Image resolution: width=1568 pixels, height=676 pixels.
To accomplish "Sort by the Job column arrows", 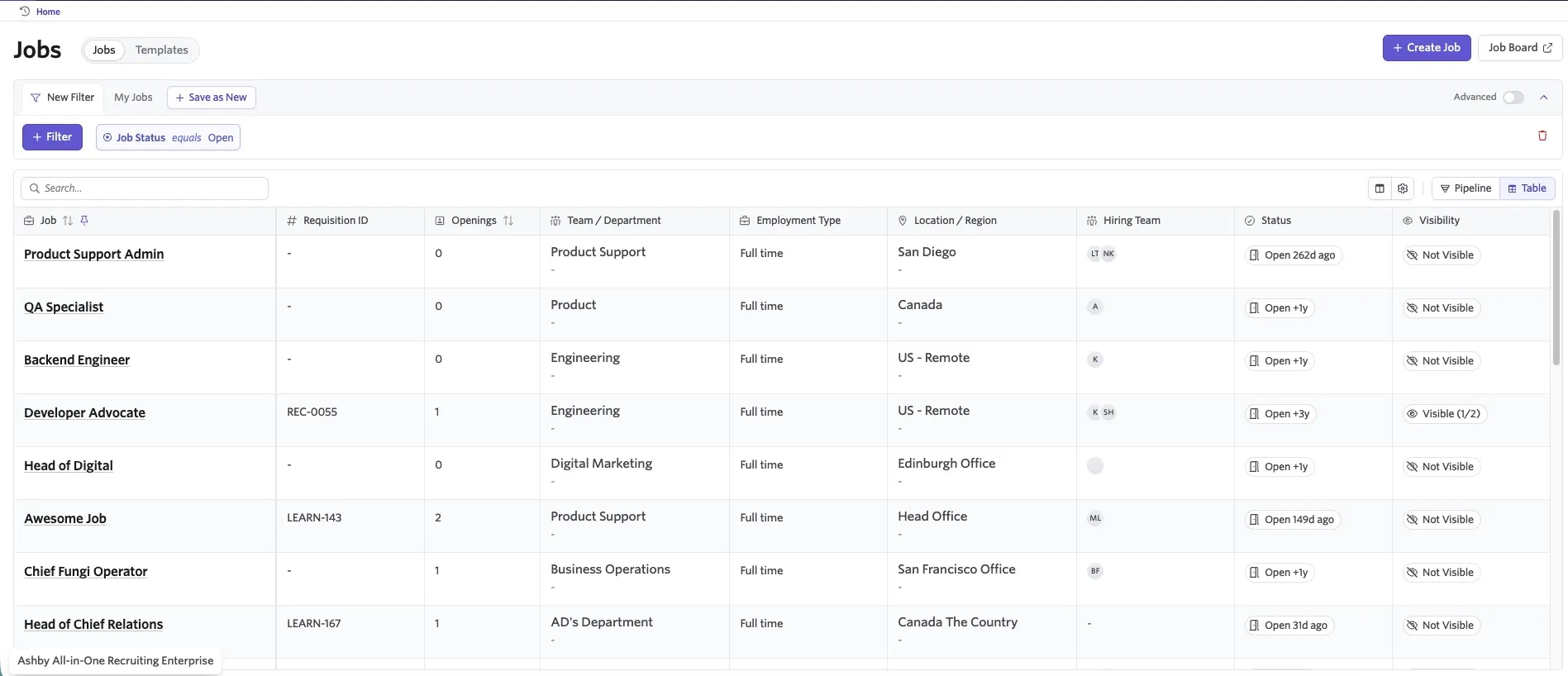I will tap(68, 221).
